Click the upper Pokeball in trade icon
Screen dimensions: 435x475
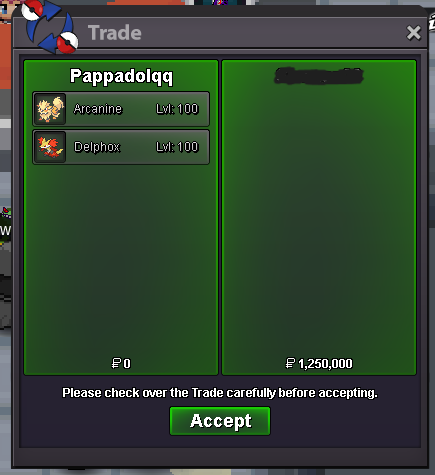tap(32, 9)
